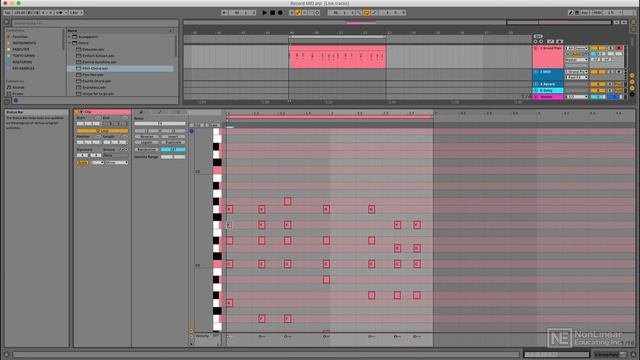Screen dimensions: 640x360
Task: Toggle the Computer MIDI Keyboard icon
Action: point(577,13)
